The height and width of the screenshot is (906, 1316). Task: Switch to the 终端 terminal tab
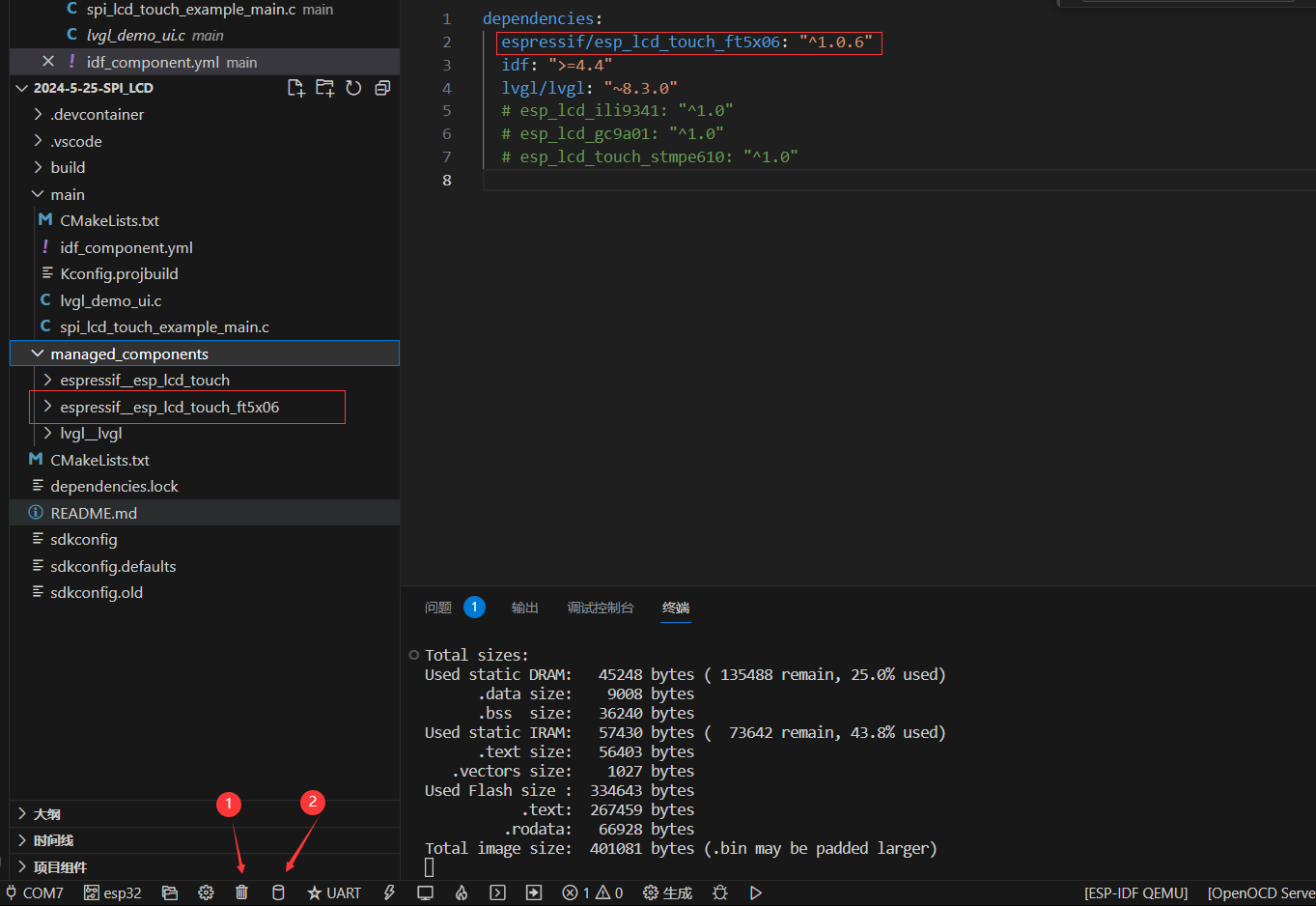[x=676, y=608]
